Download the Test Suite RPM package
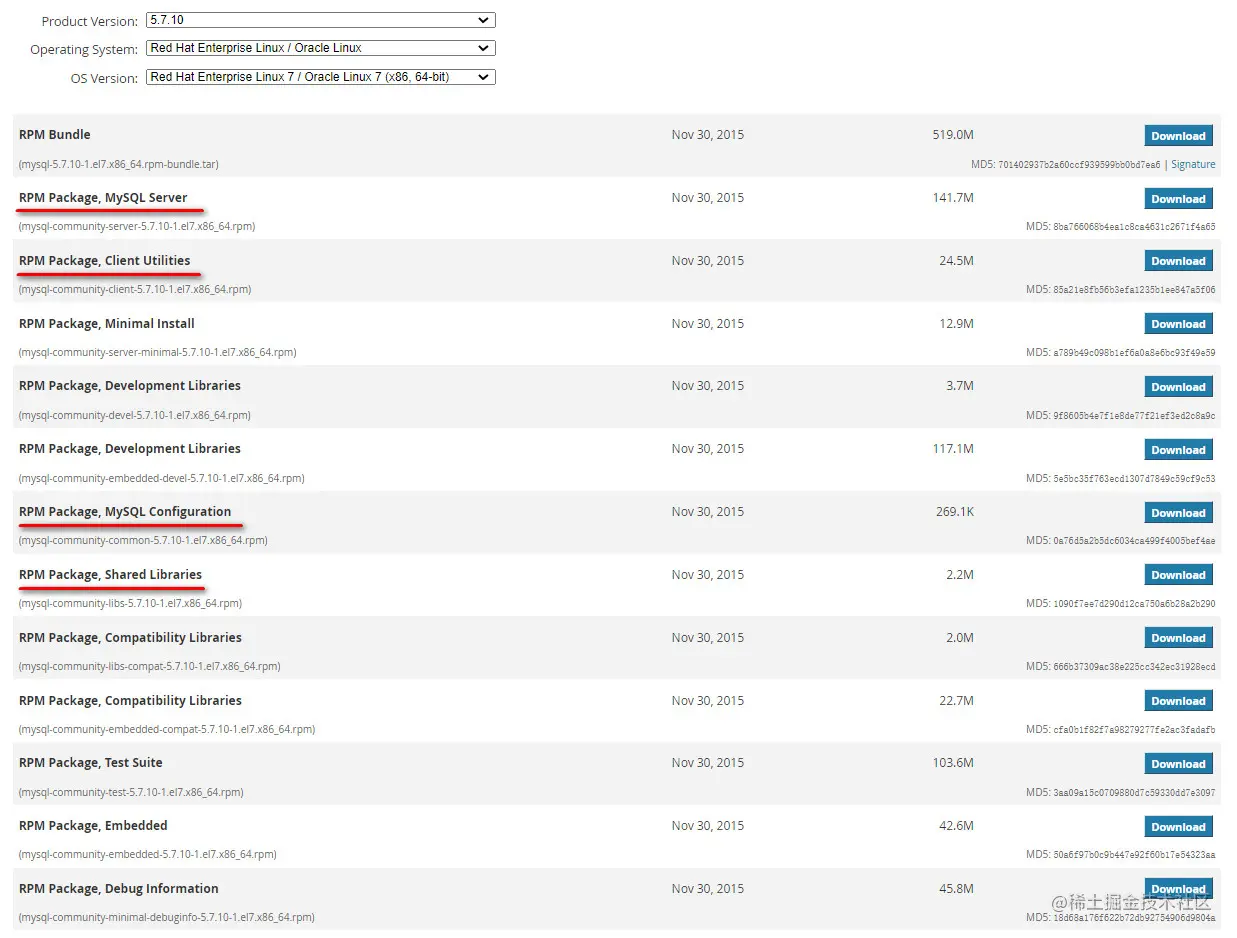 click(x=1178, y=764)
